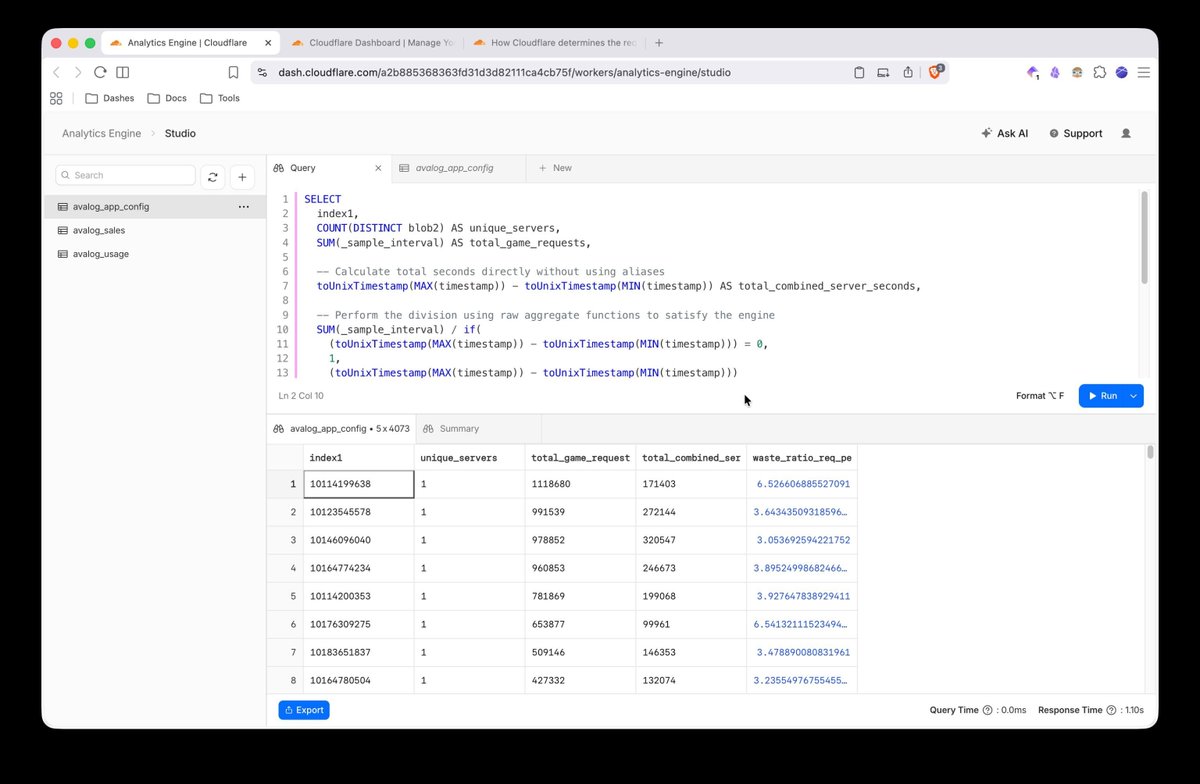This screenshot has height=784, width=1200.
Task: Toggle the browser sidebar panel icon
Action: 122,72
